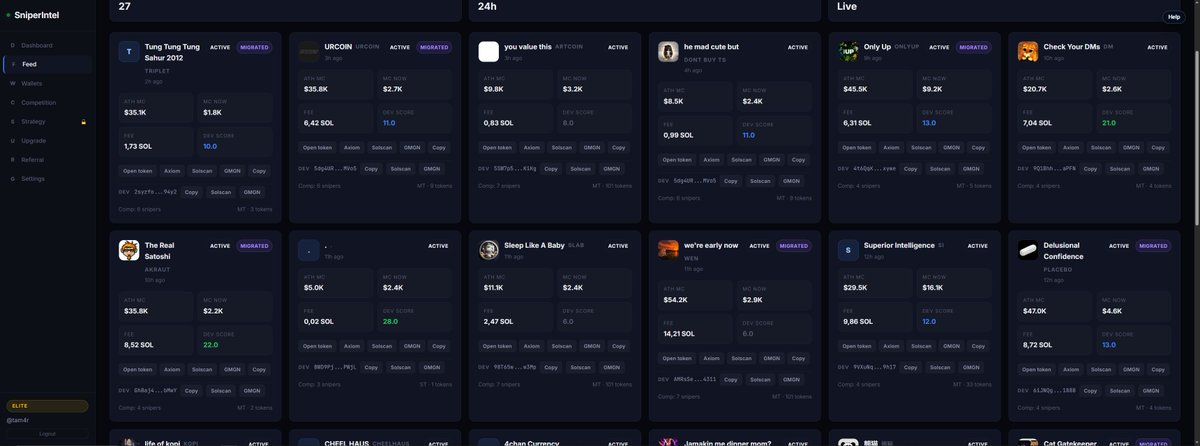Open Superior Intelligence on GMGN

952,345
